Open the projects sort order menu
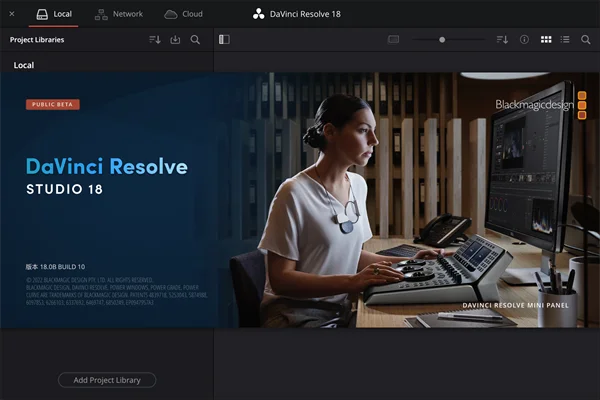Screen dimensions: 600x400 [502, 39]
